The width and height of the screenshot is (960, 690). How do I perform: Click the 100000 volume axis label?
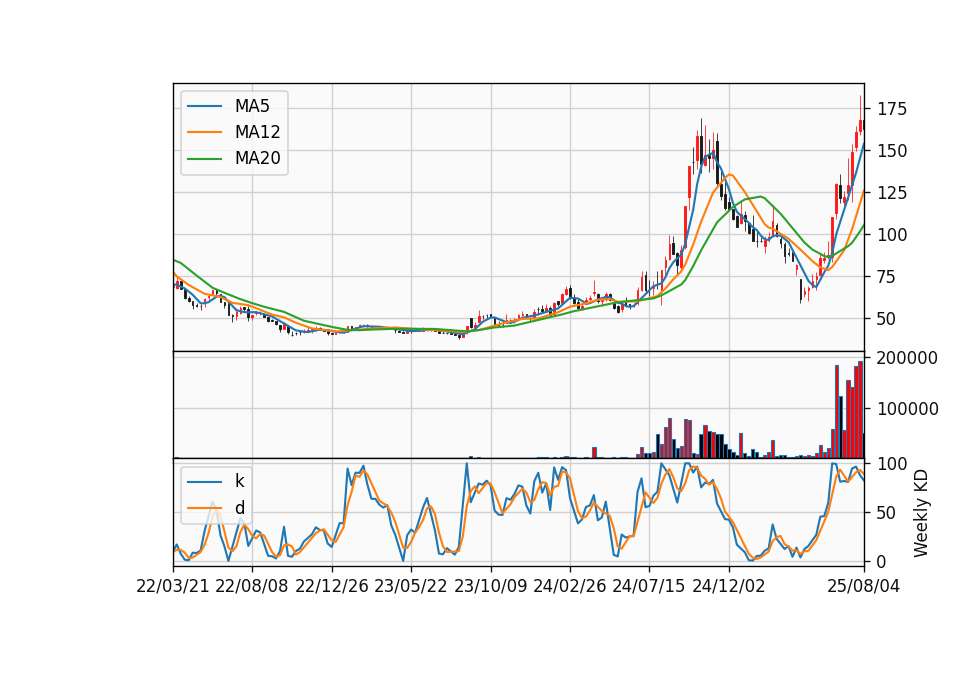coord(907,409)
